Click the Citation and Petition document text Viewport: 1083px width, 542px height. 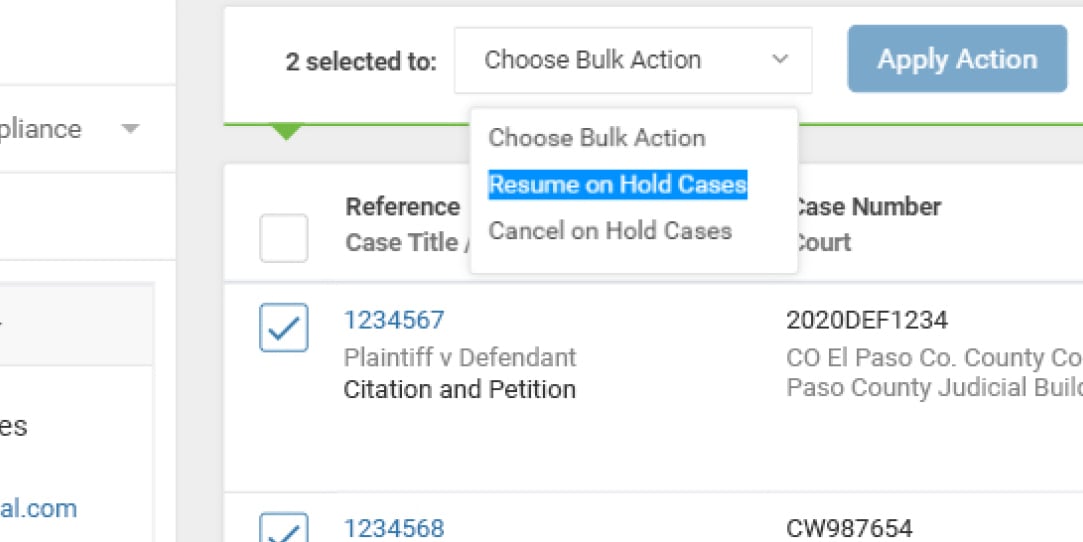click(x=459, y=389)
